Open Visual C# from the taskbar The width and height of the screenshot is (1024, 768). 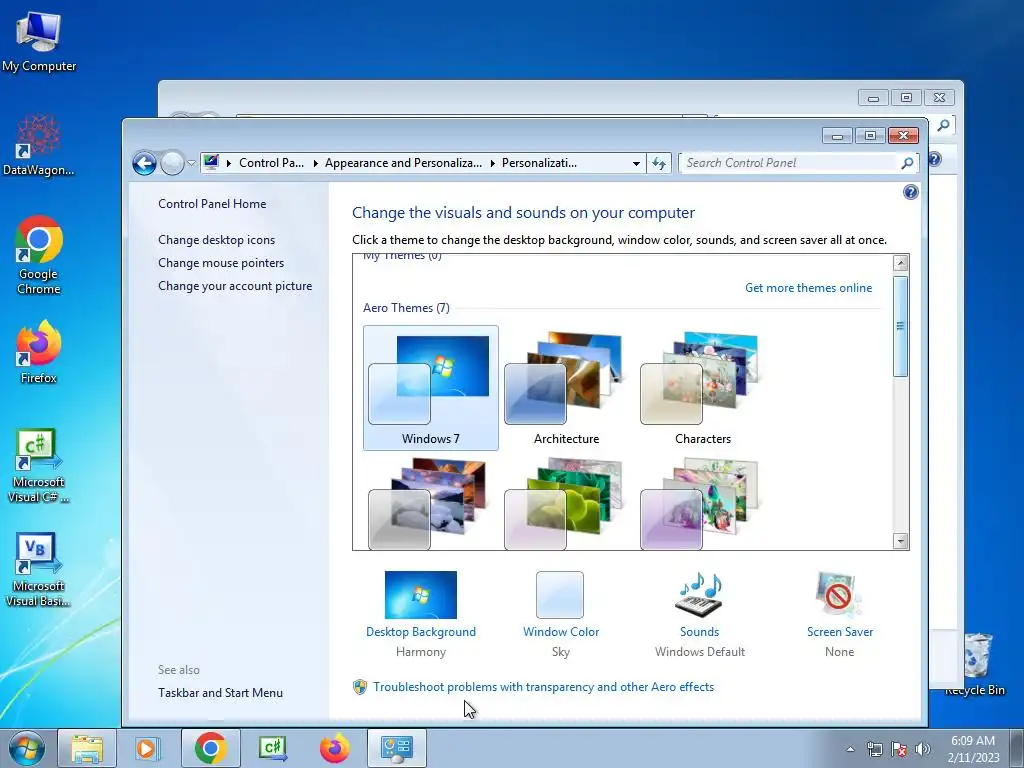pyautogui.click(x=273, y=748)
